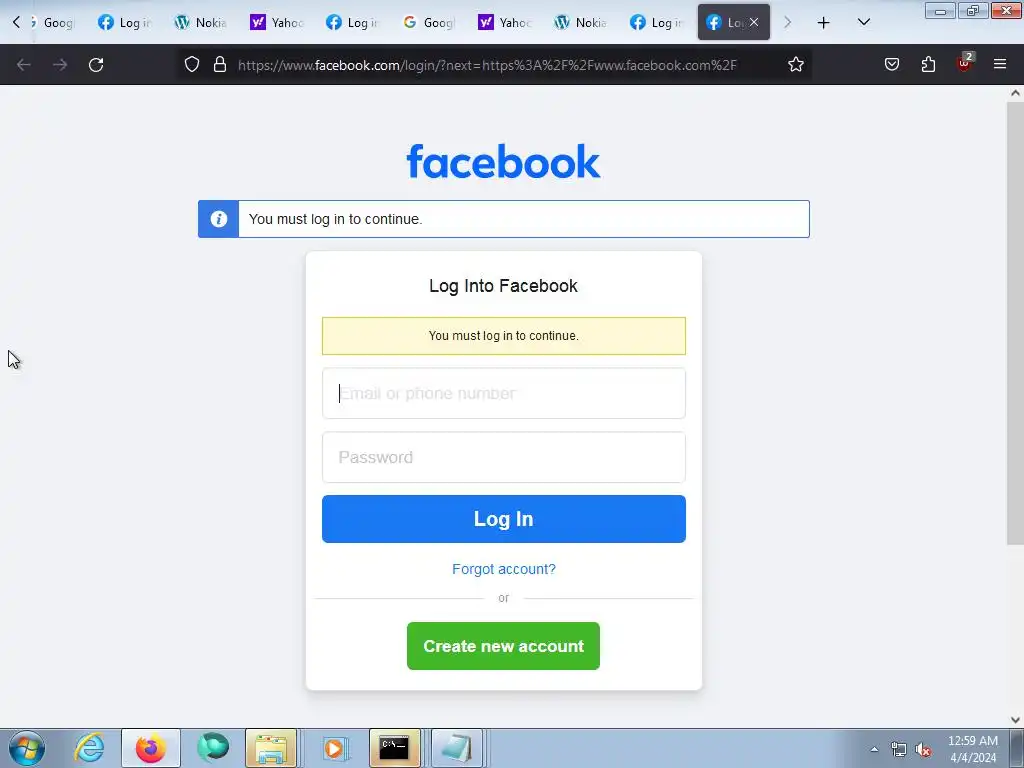
Task: Switch to the Nokia tab directly after a Yahoo tab
Action: pos(580,23)
